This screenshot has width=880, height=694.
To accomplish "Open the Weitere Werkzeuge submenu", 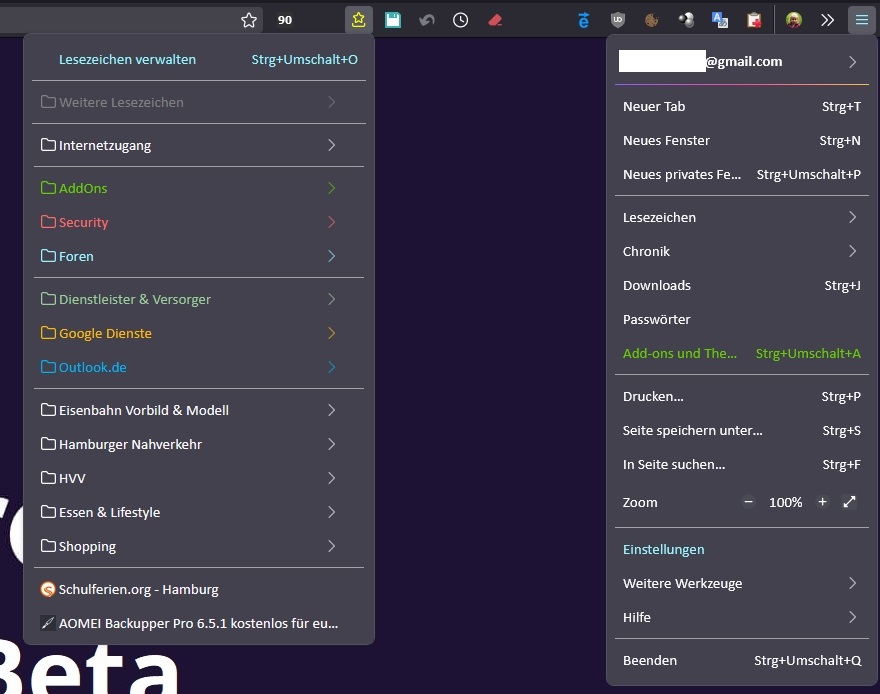I will (x=741, y=583).
